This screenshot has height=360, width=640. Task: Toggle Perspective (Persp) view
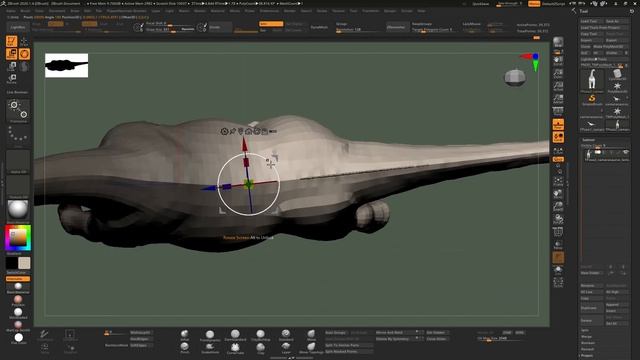(x=558, y=111)
